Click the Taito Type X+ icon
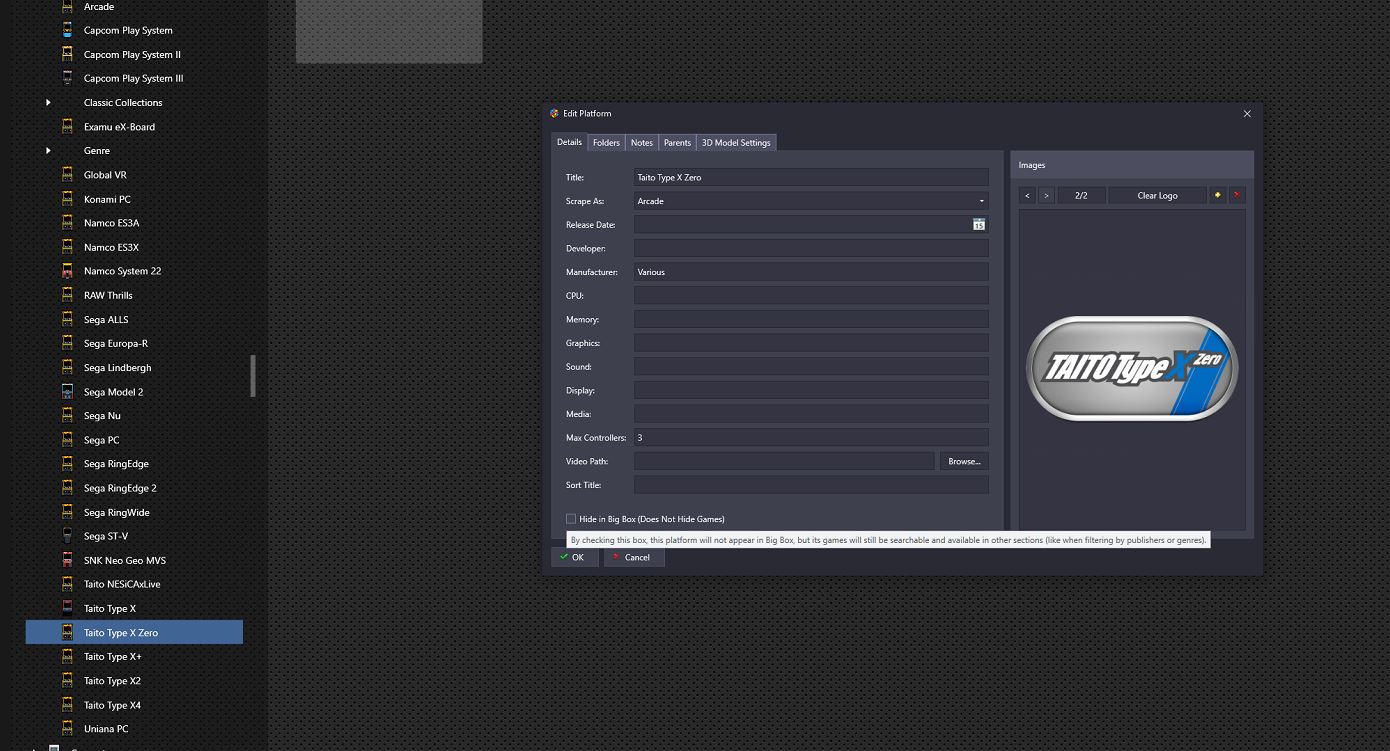The height and width of the screenshot is (751, 1390). click(67, 657)
